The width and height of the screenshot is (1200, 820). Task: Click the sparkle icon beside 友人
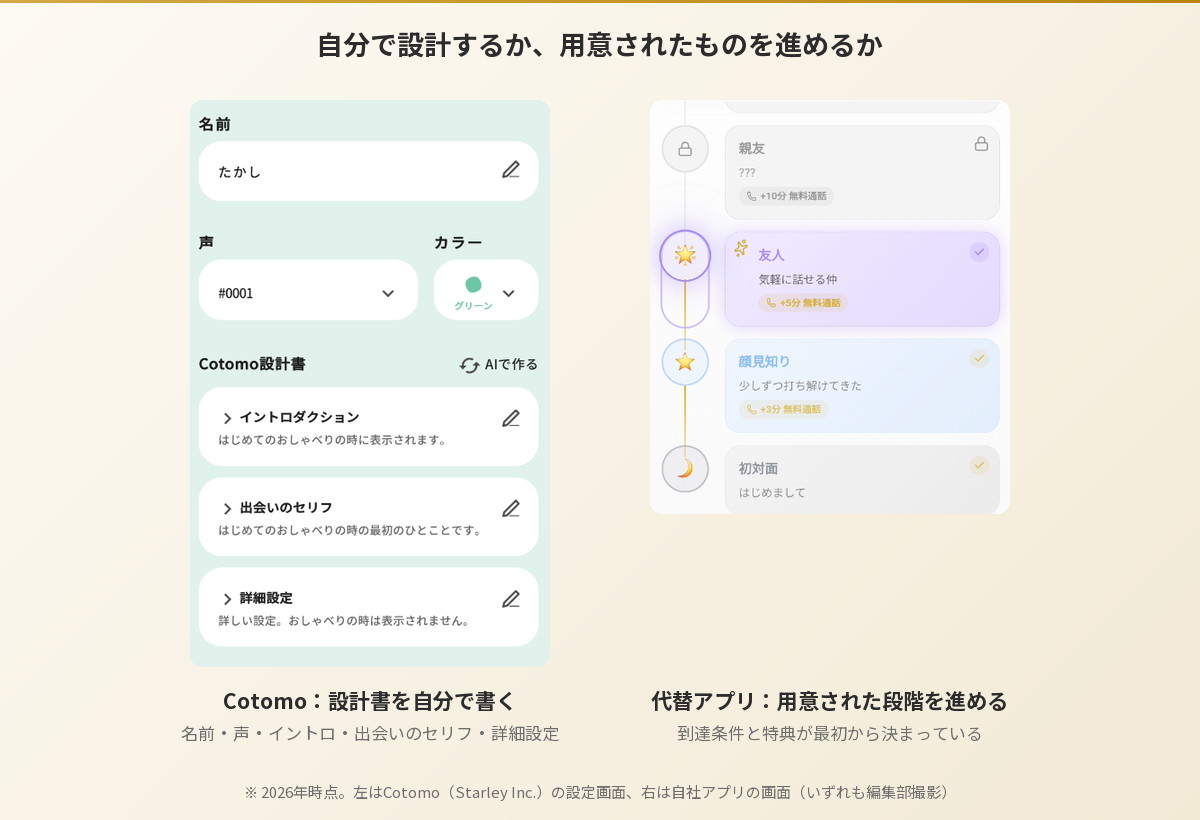click(x=741, y=248)
